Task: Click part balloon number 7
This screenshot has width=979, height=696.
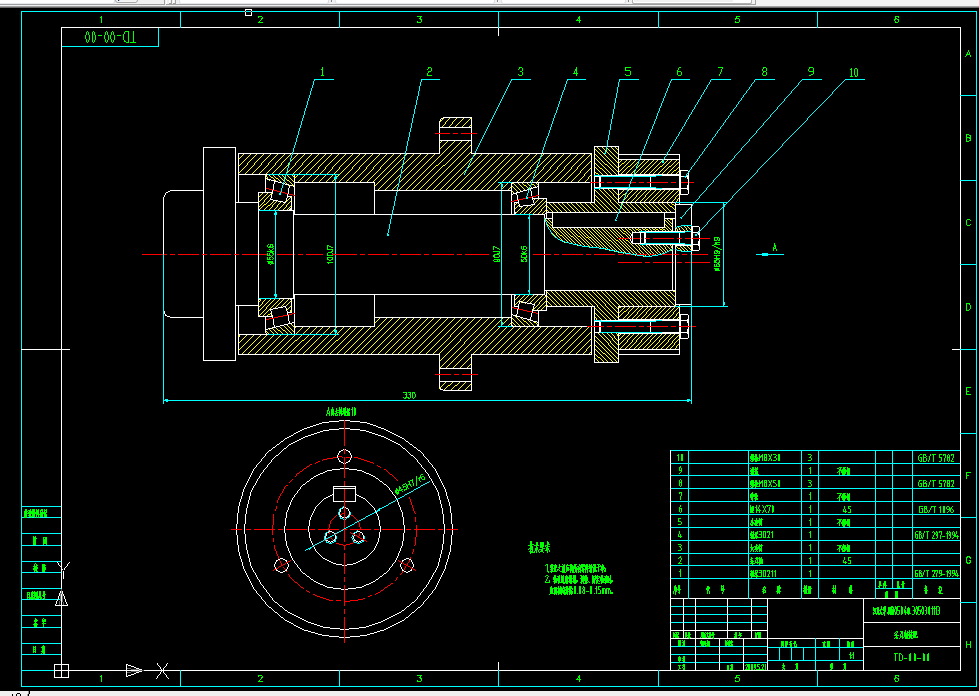Action: (x=720, y=72)
